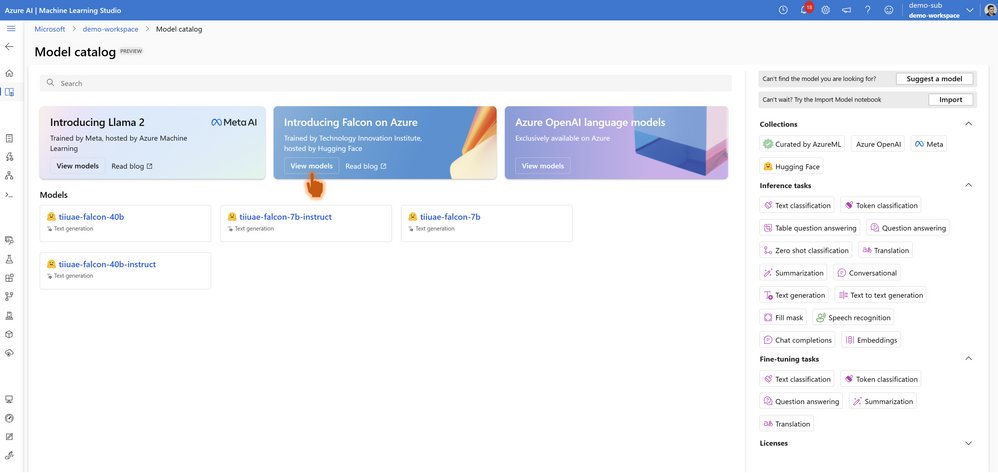Image resolution: width=998 pixels, height=473 pixels.
Task: Toggle Fill mask inference filter
Action: click(x=784, y=318)
